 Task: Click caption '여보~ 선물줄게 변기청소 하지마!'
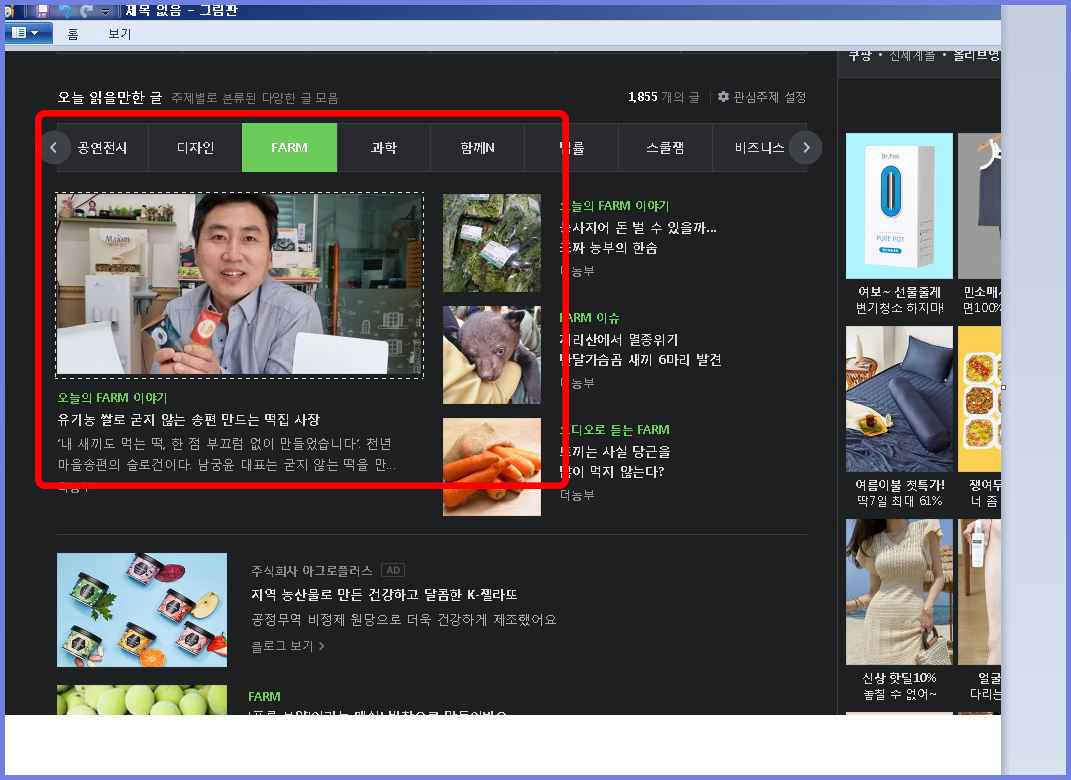(899, 301)
